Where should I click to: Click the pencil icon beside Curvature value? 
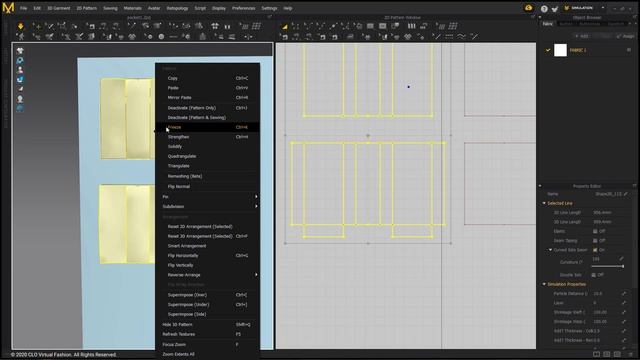click(x=621, y=259)
